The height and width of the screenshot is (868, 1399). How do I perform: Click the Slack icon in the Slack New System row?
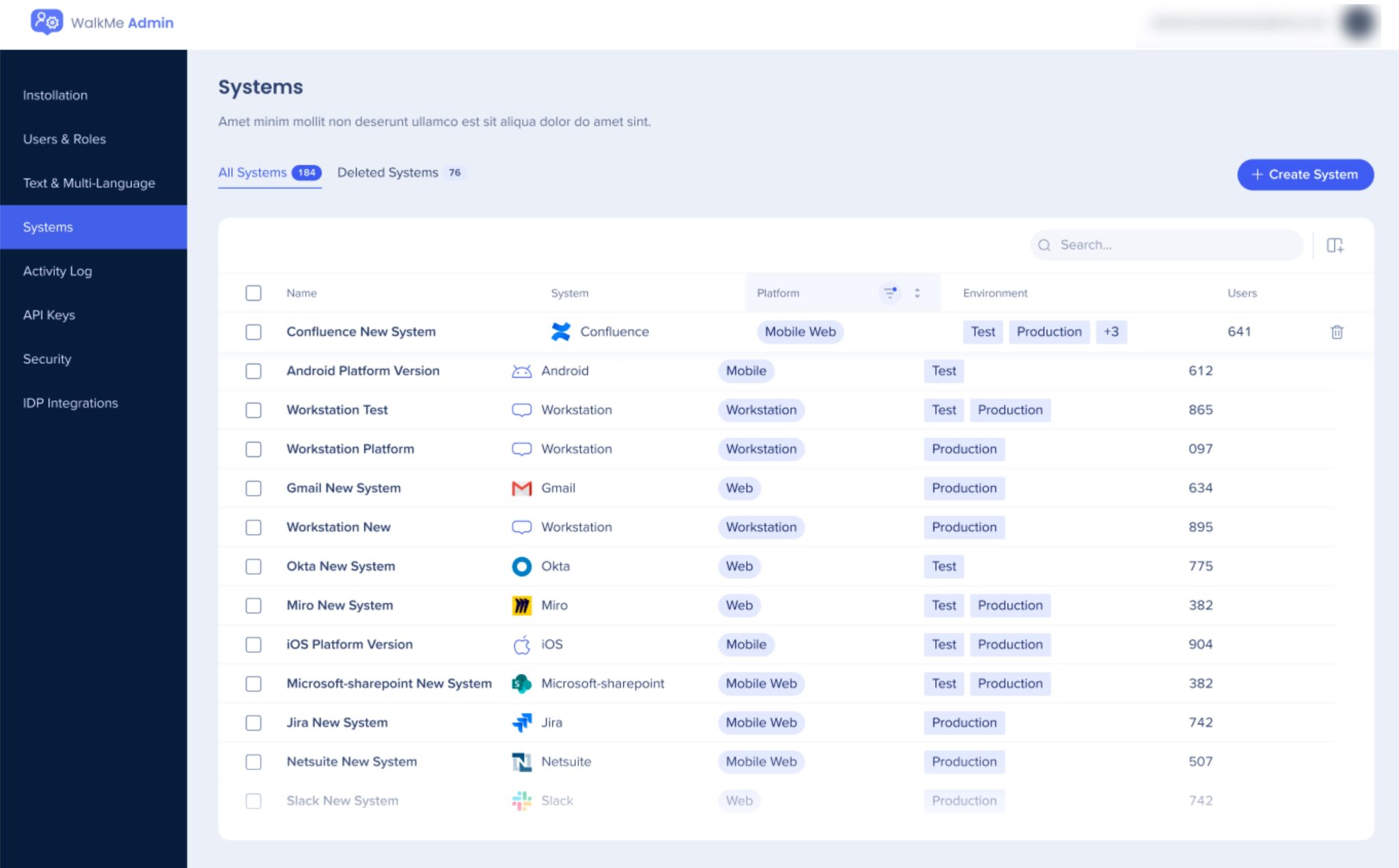(521, 800)
